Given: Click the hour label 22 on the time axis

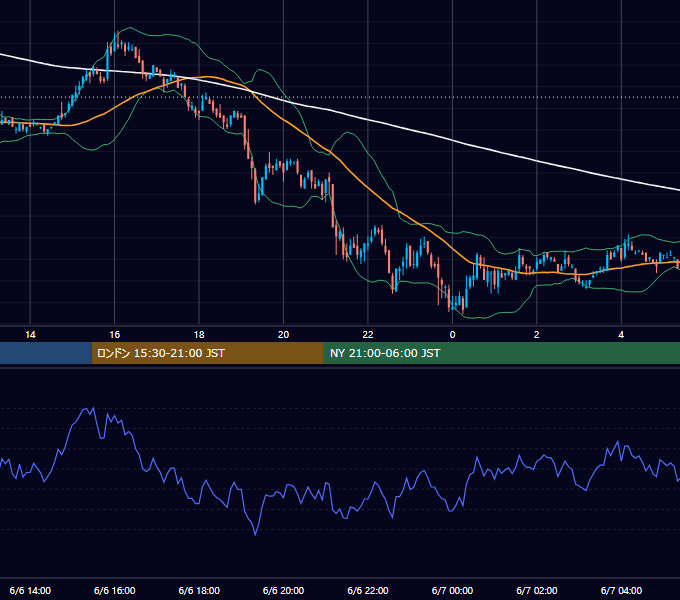Looking at the screenshot, I should (368, 335).
